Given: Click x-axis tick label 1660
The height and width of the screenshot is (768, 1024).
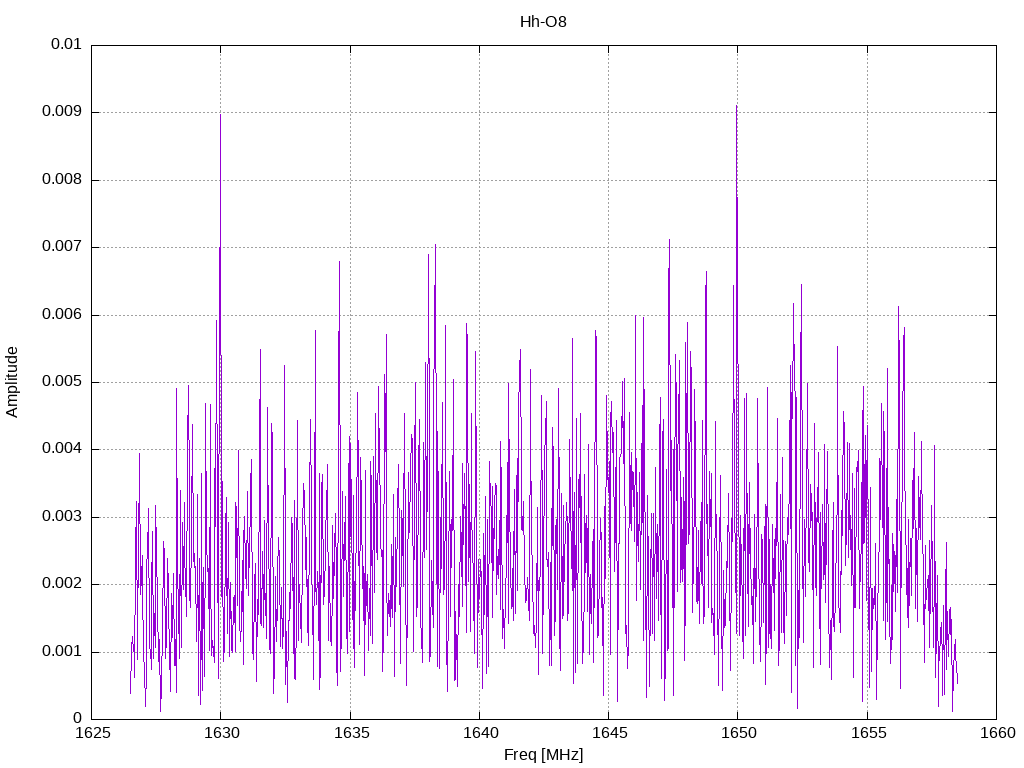Looking at the screenshot, I should (x=998, y=733).
